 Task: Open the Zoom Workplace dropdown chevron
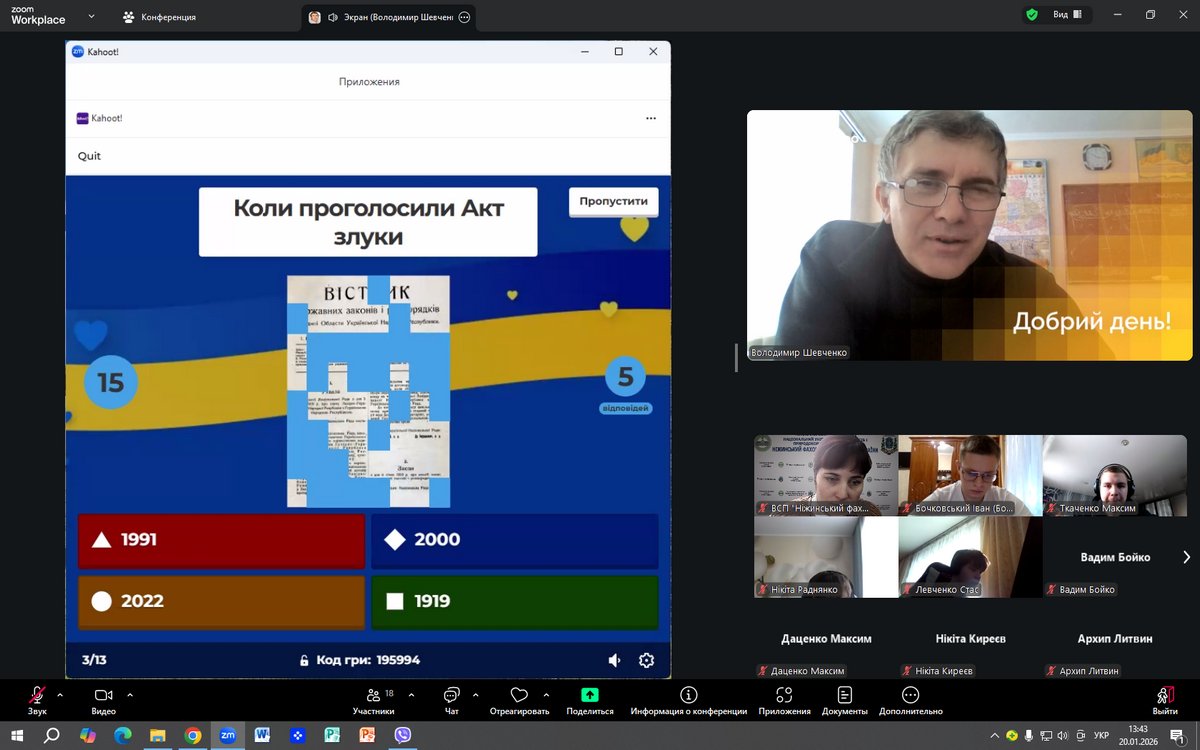(x=91, y=16)
